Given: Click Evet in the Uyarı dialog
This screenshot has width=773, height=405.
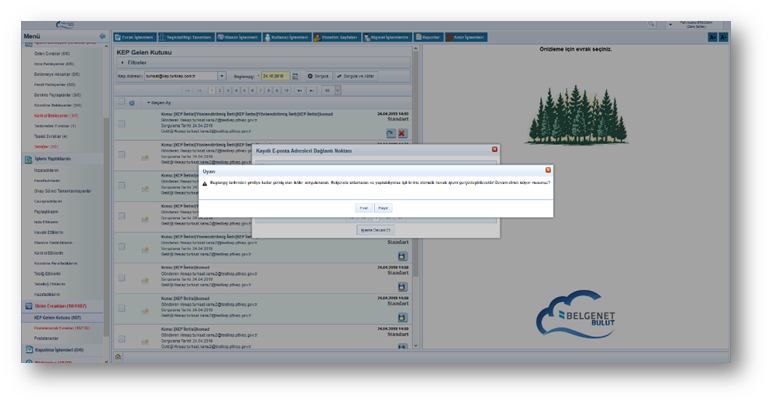Looking at the screenshot, I should tap(364, 208).
